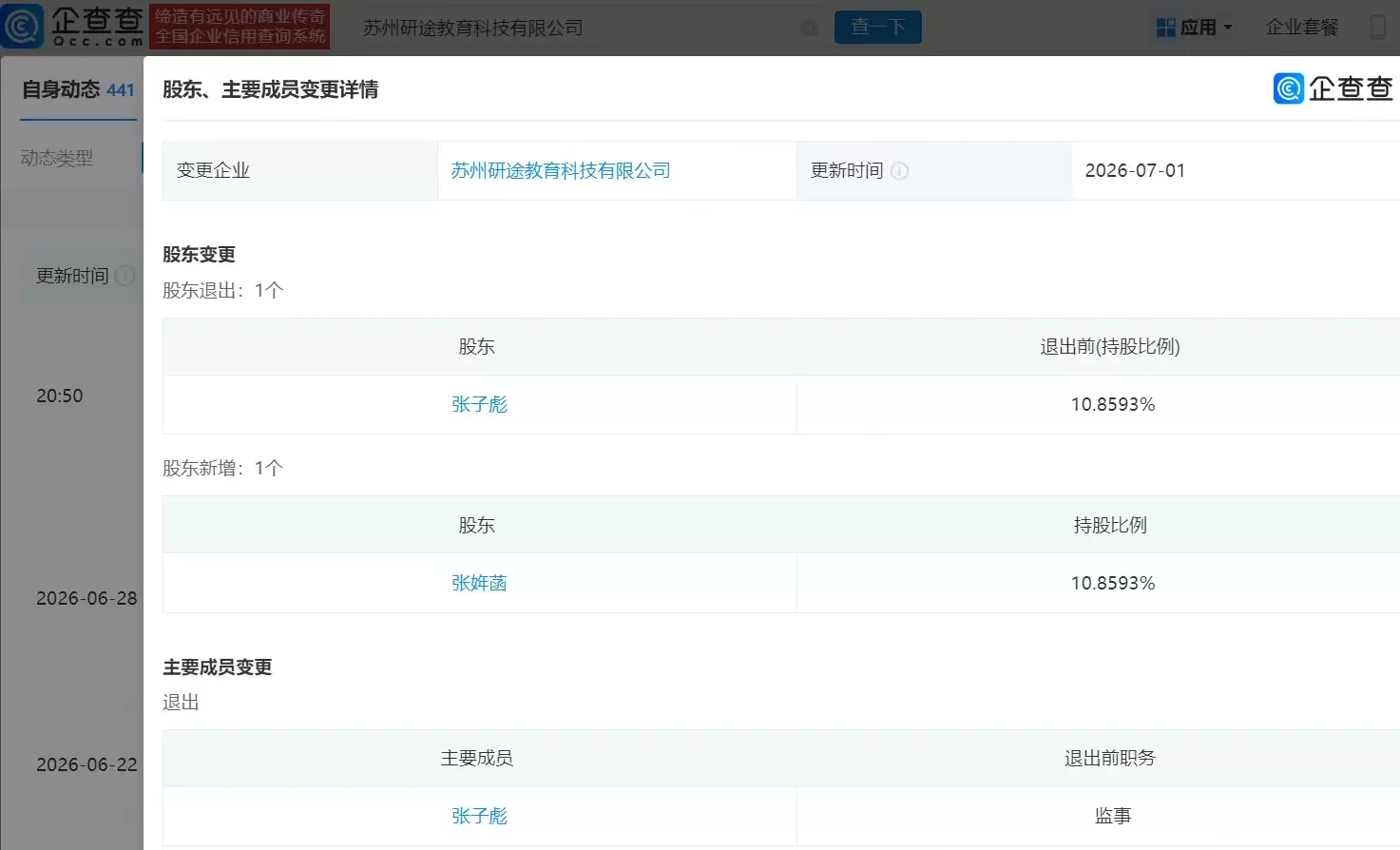
Task: Click the 2026-06-28 entry in the left list
Action: pos(86,598)
